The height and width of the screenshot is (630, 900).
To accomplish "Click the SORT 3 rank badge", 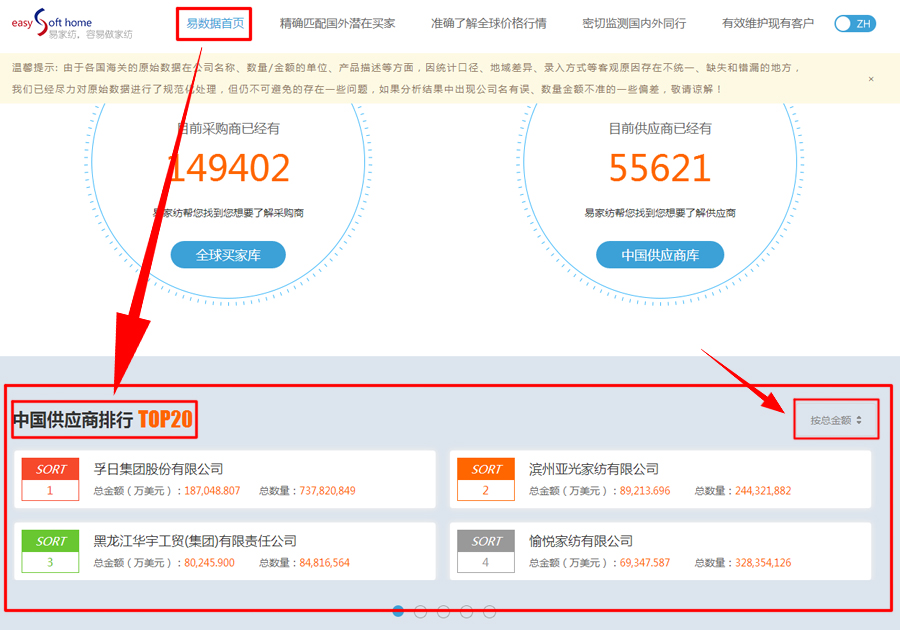I will pyautogui.click(x=50, y=551).
